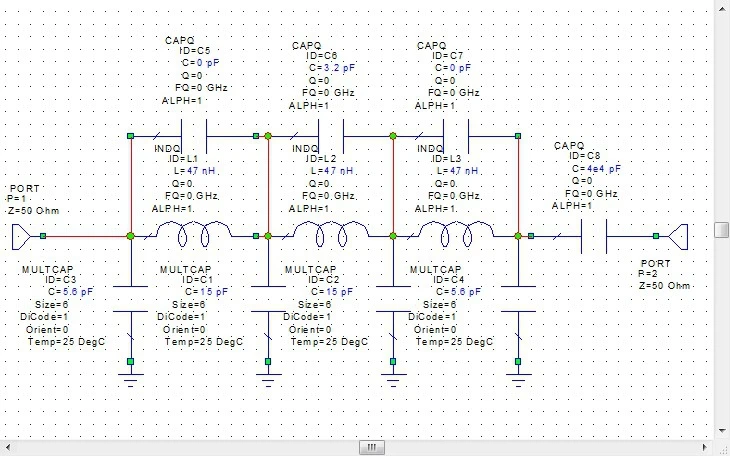Select inductor L1 coil symbol

(x=193, y=234)
